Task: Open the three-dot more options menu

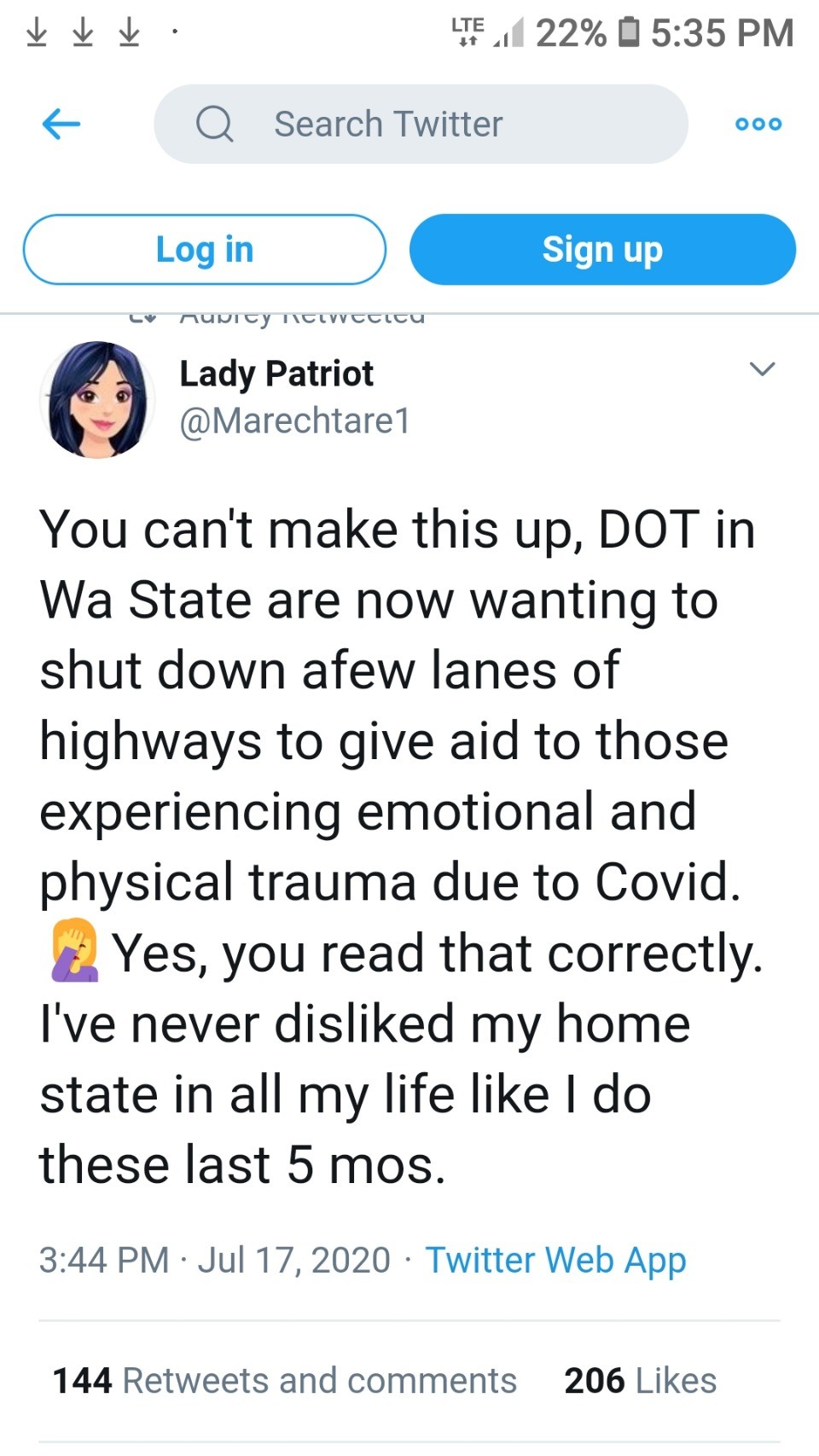Action: click(x=758, y=125)
